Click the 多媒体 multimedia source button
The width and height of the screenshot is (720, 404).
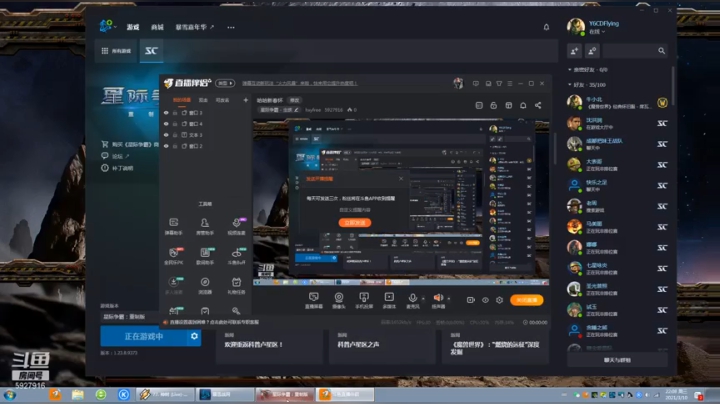click(x=389, y=300)
